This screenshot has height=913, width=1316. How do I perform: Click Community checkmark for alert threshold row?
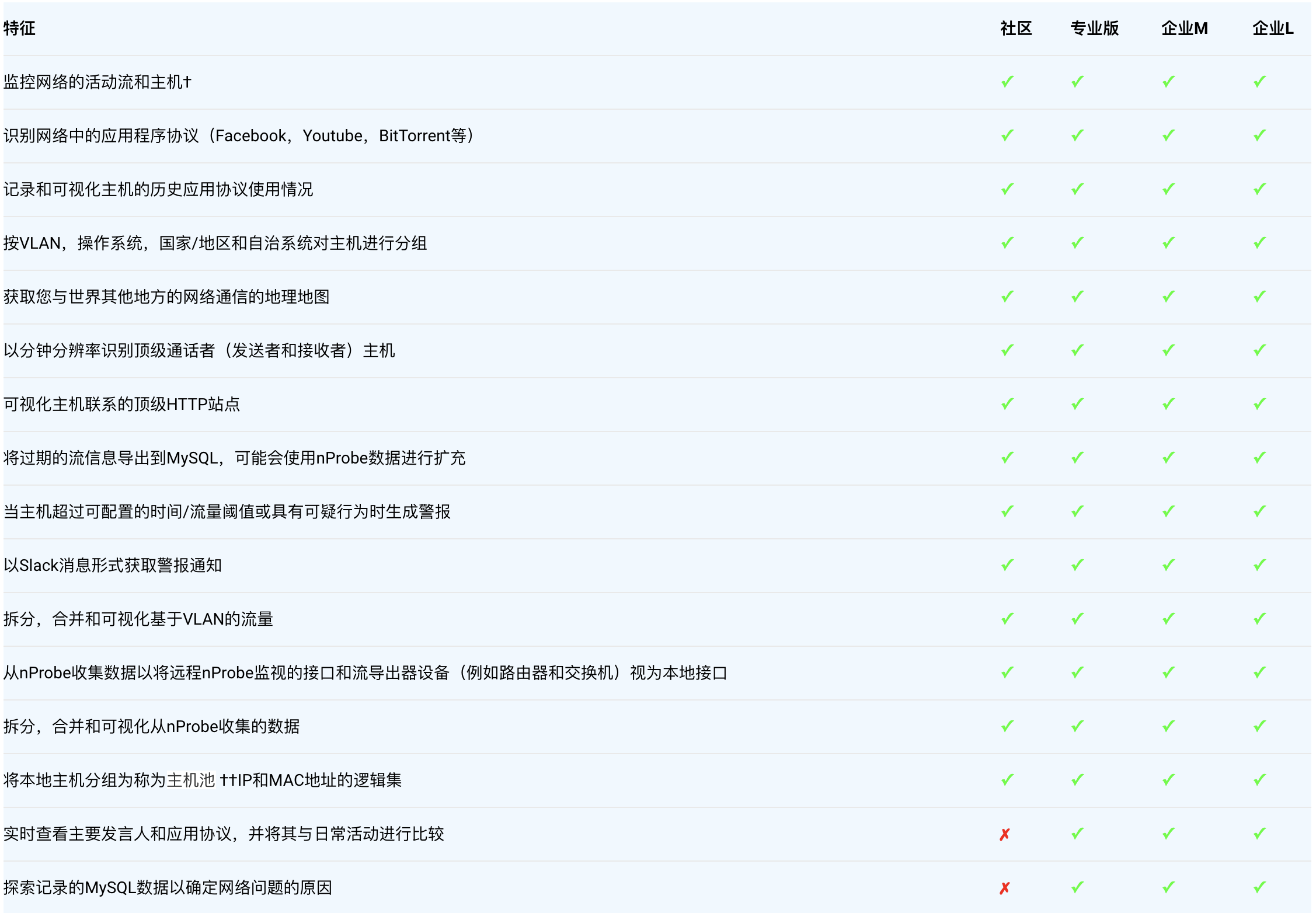(1007, 511)
